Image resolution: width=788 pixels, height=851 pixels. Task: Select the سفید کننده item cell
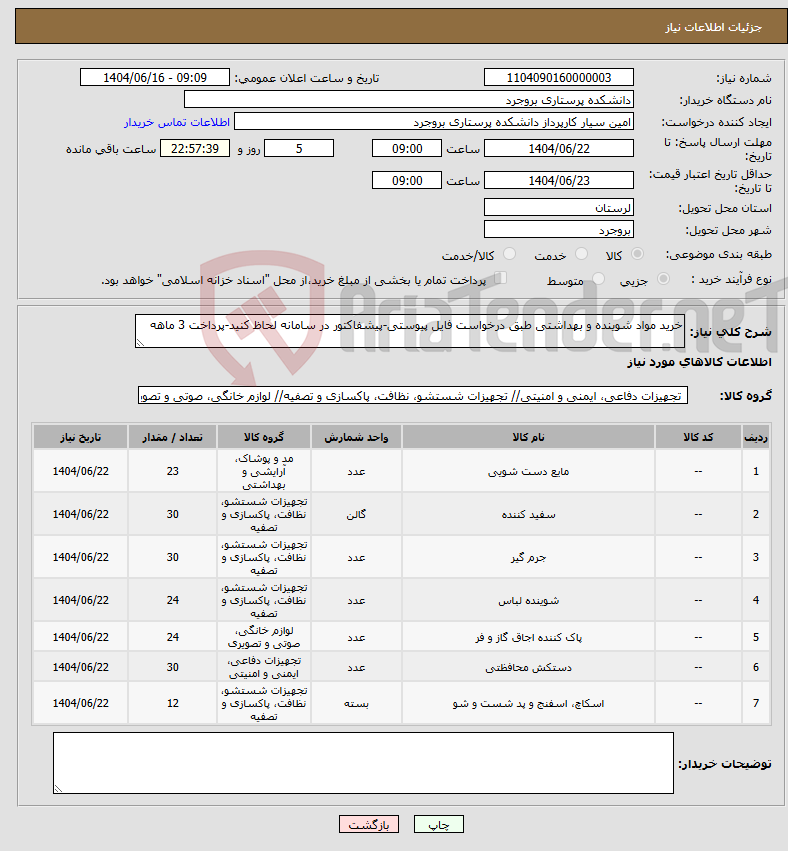528,514
